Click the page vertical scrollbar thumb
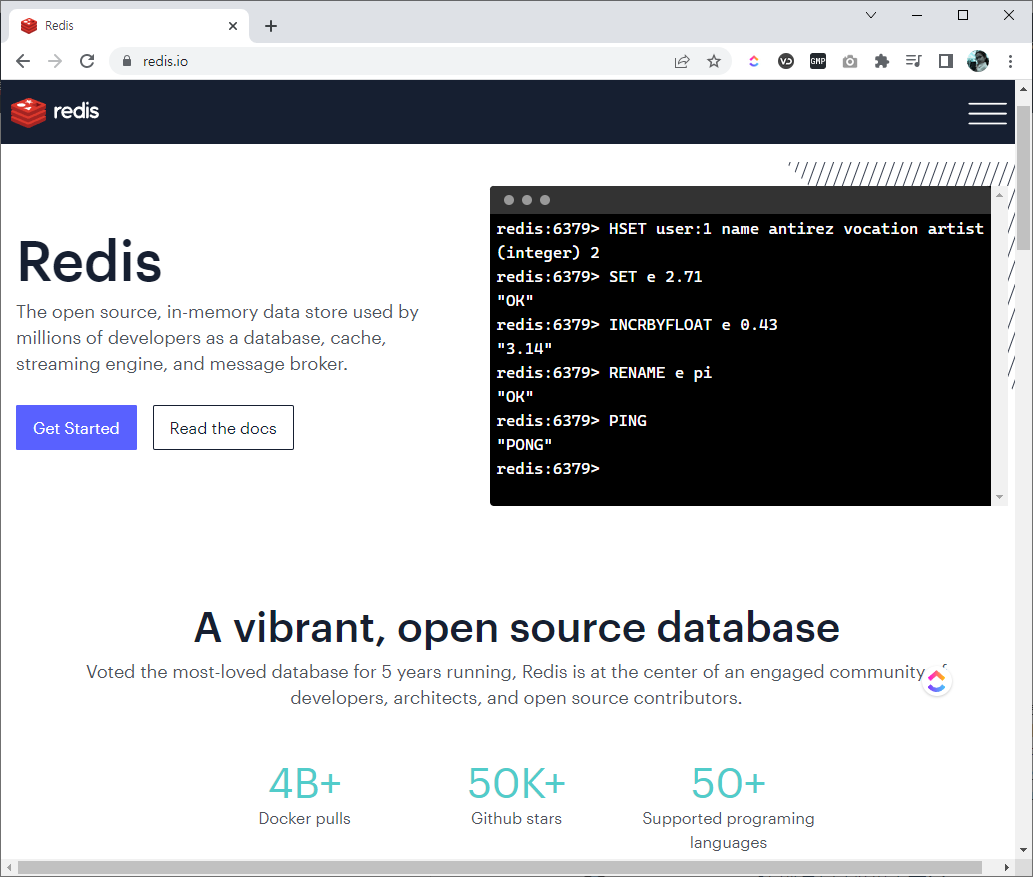Viewport: 1033px width, 877px height. [1023, 178]
